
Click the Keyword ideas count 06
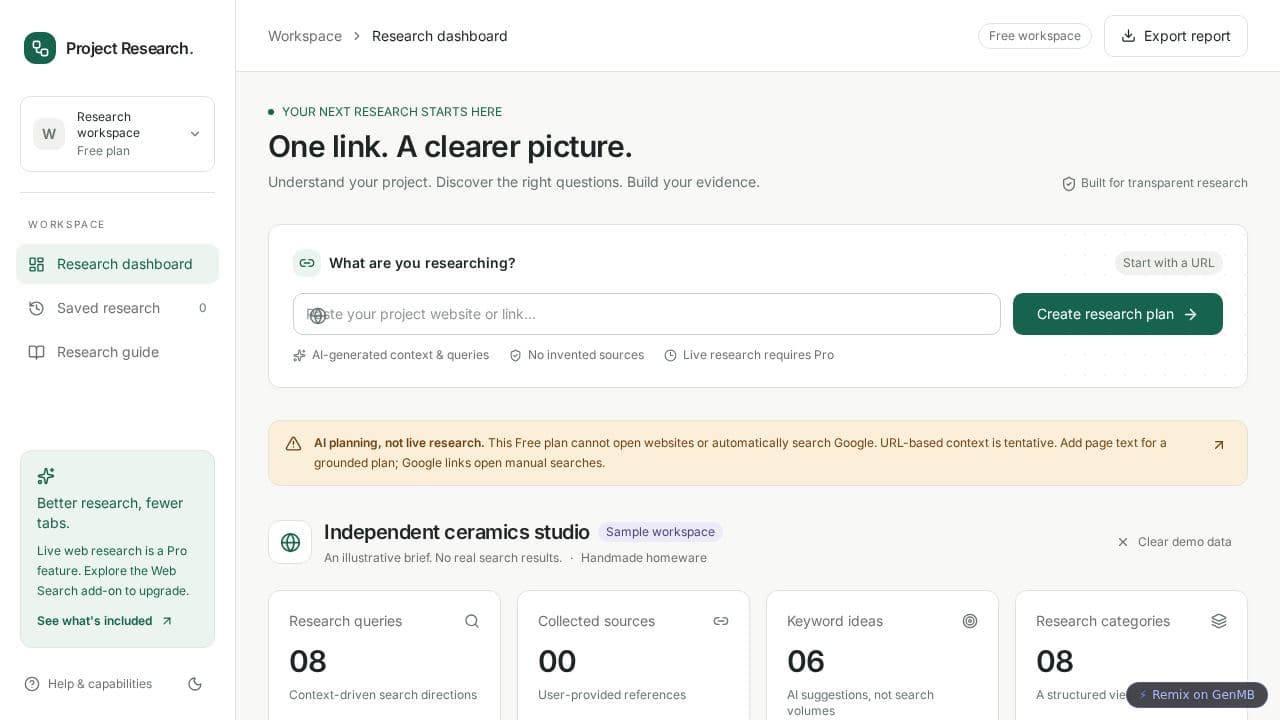(x=806, y=661)
